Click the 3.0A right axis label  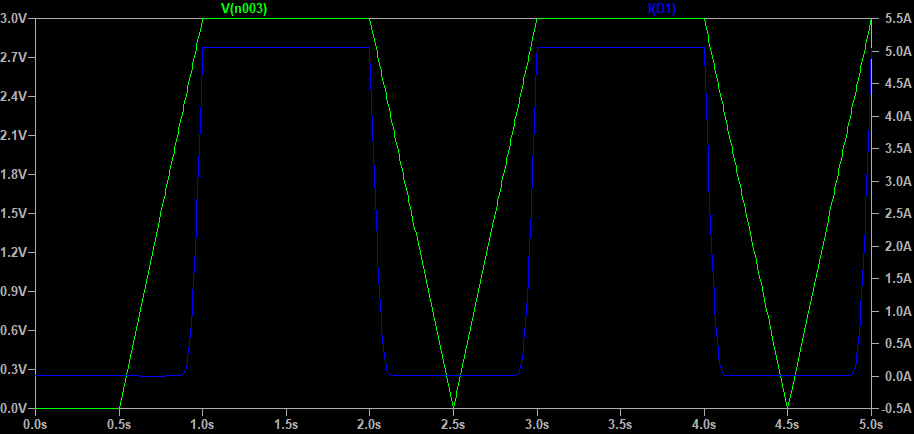(x=898, y=181)
